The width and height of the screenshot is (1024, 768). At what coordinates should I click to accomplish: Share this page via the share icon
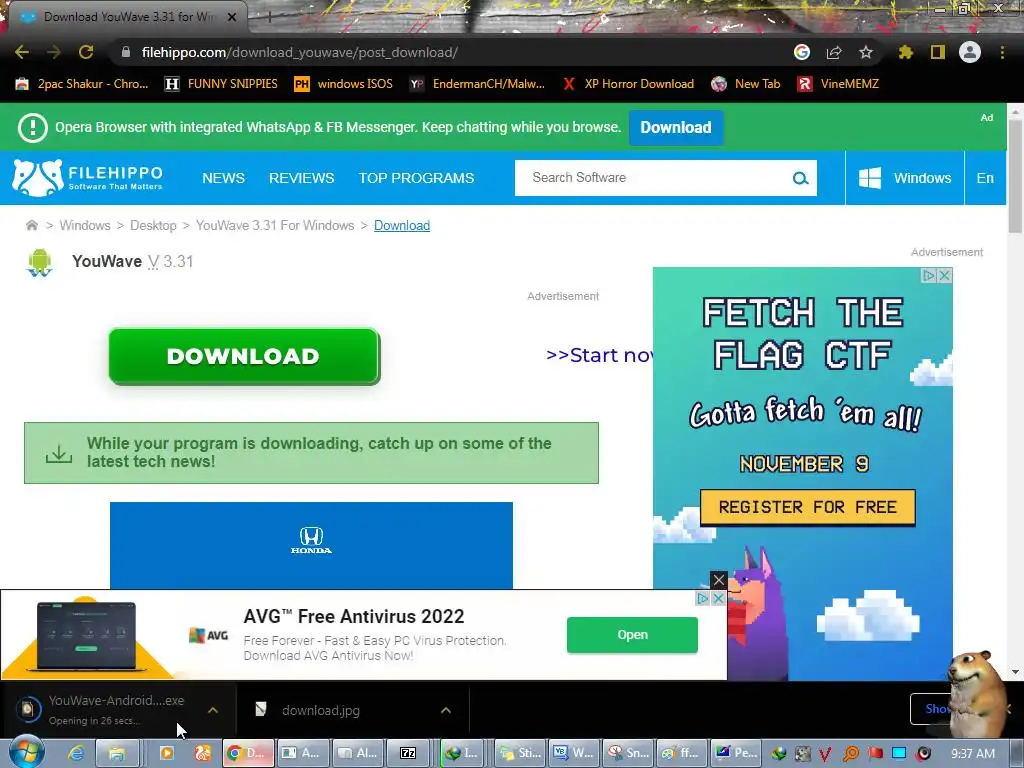pos(834,52)
